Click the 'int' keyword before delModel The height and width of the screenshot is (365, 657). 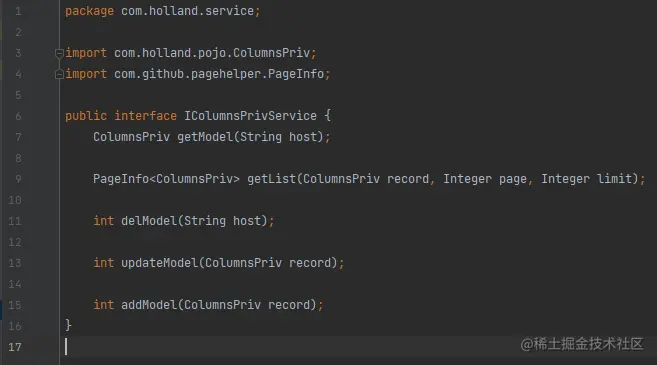tap(103, 221)
